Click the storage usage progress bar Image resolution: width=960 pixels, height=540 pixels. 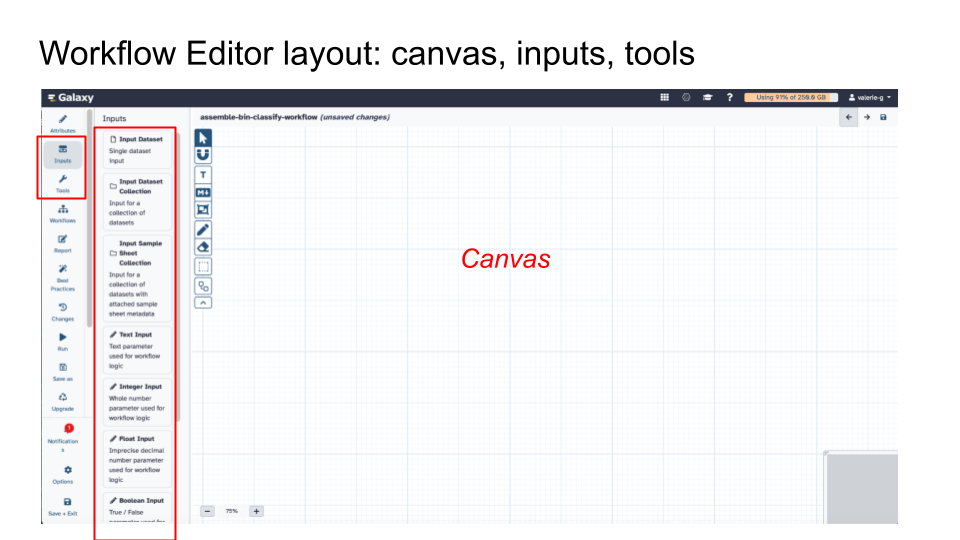[789, 97]
